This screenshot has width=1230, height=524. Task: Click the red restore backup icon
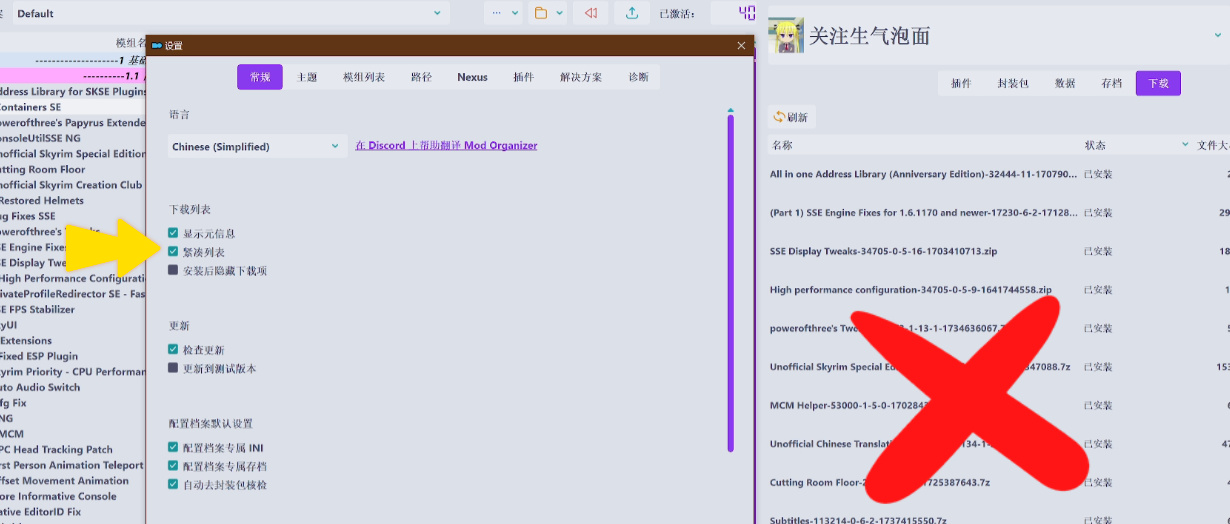[591, 13]
